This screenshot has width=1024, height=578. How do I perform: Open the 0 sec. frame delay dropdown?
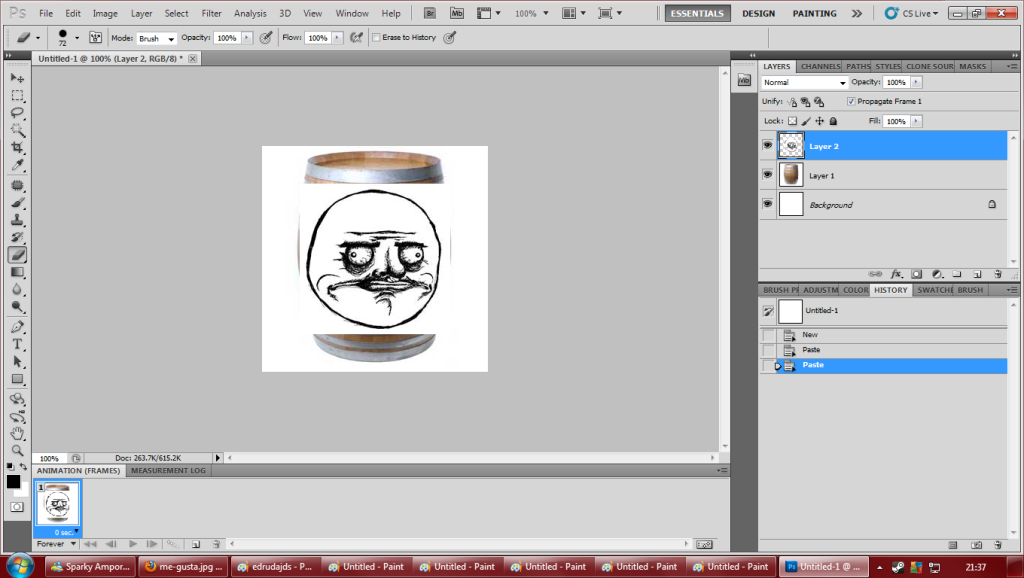click(67, 532)
